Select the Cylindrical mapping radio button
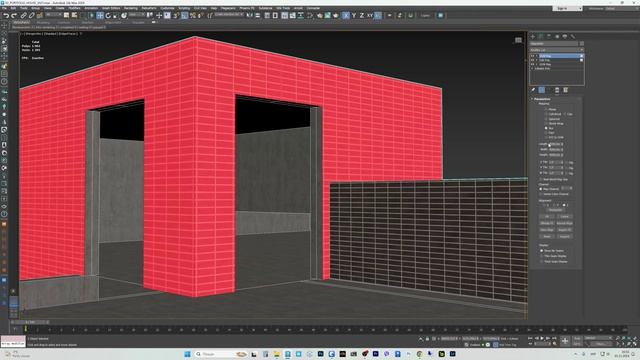Screen dimensions: 640x360 point(546,114)
